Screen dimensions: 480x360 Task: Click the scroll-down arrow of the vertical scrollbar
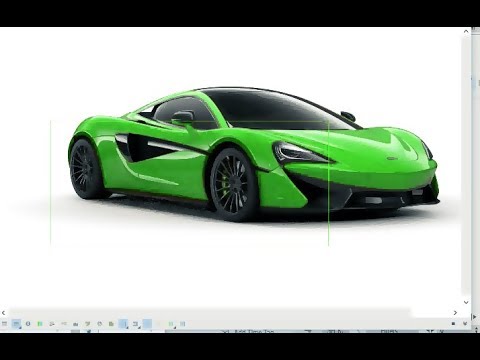pos(466,302)
